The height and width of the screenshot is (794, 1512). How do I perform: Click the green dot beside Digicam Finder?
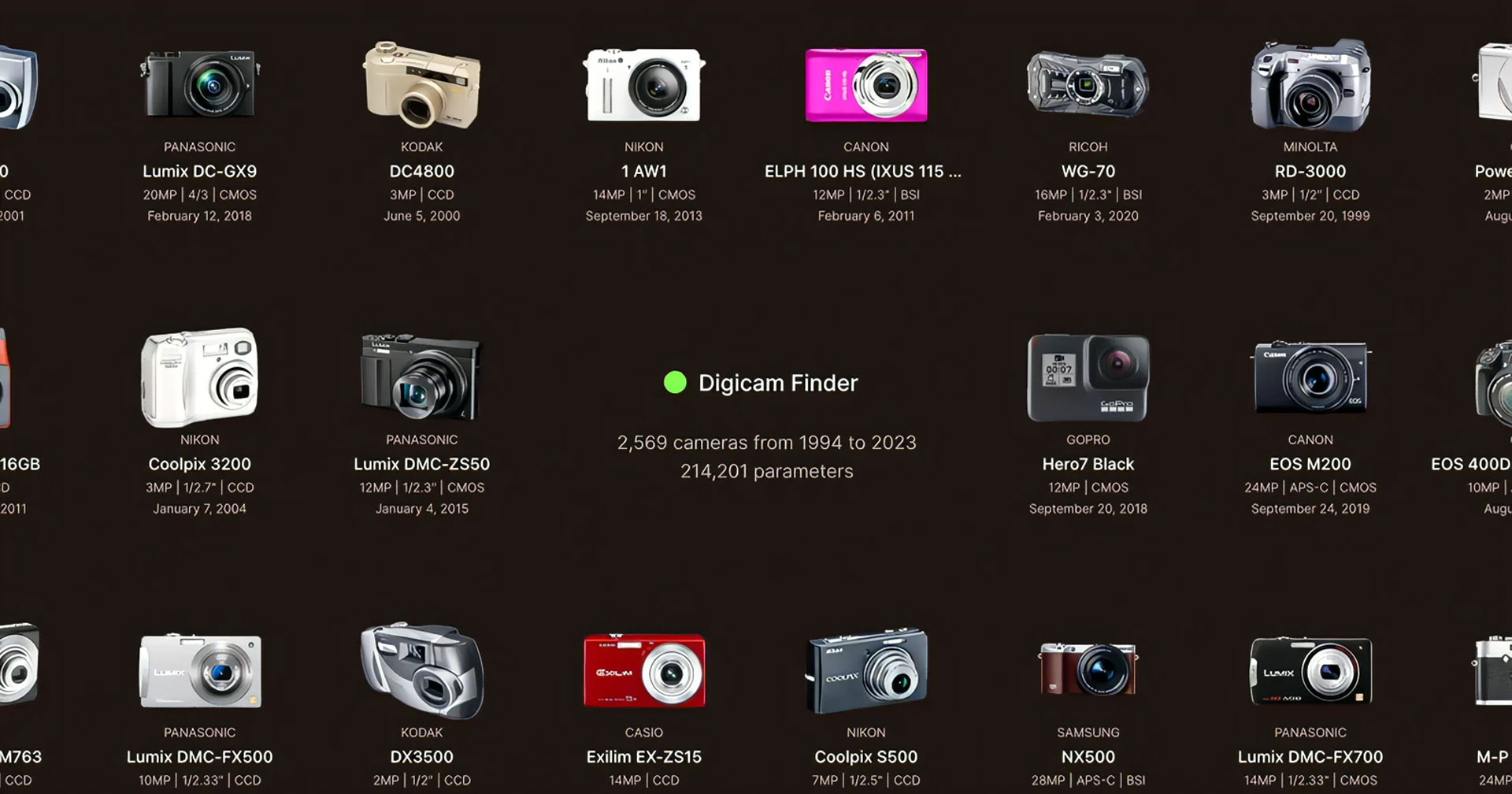[x=675, y=383]
